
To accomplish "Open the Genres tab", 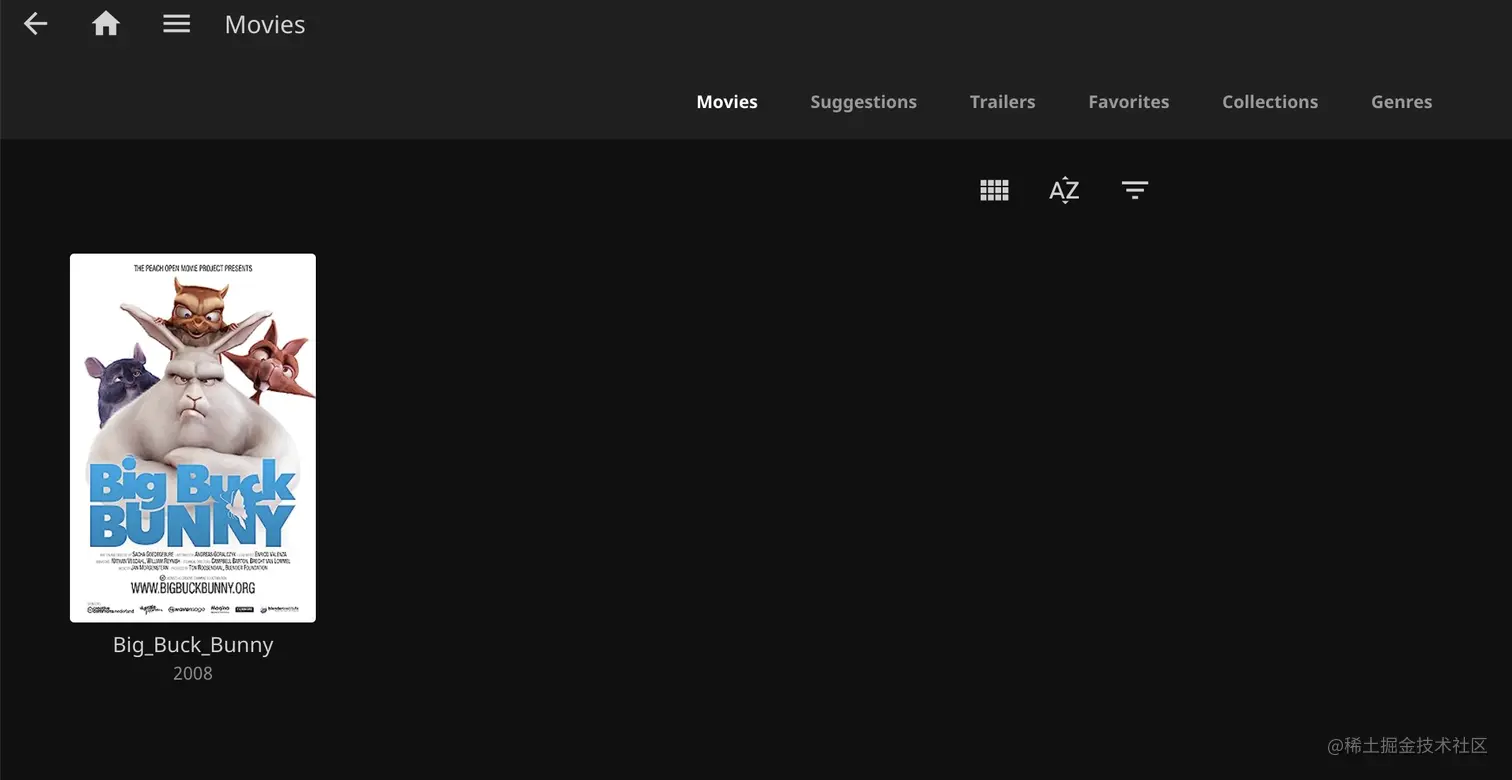I will (x=1401, y=102).
